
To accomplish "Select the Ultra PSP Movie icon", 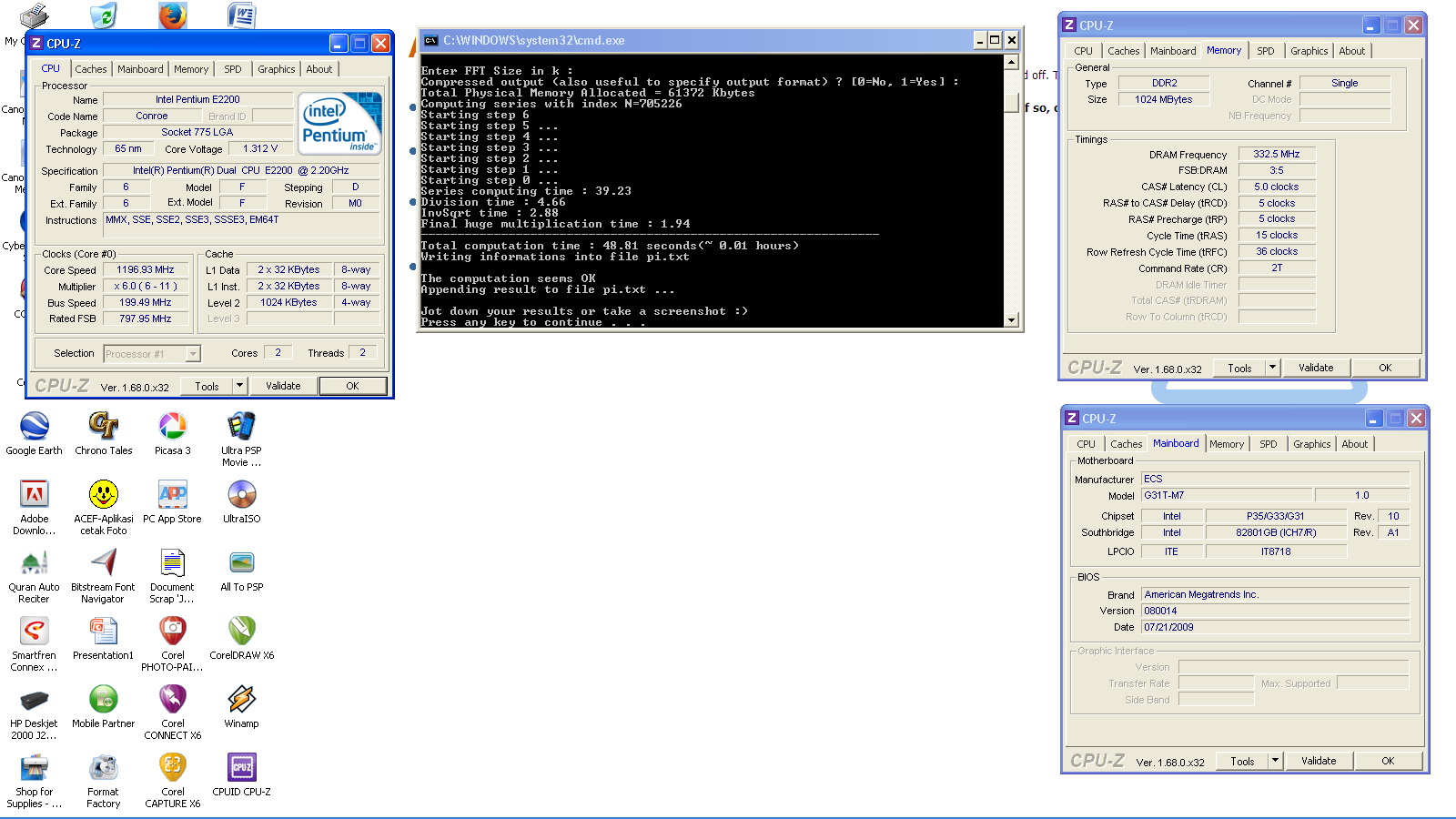I will 241,426.
